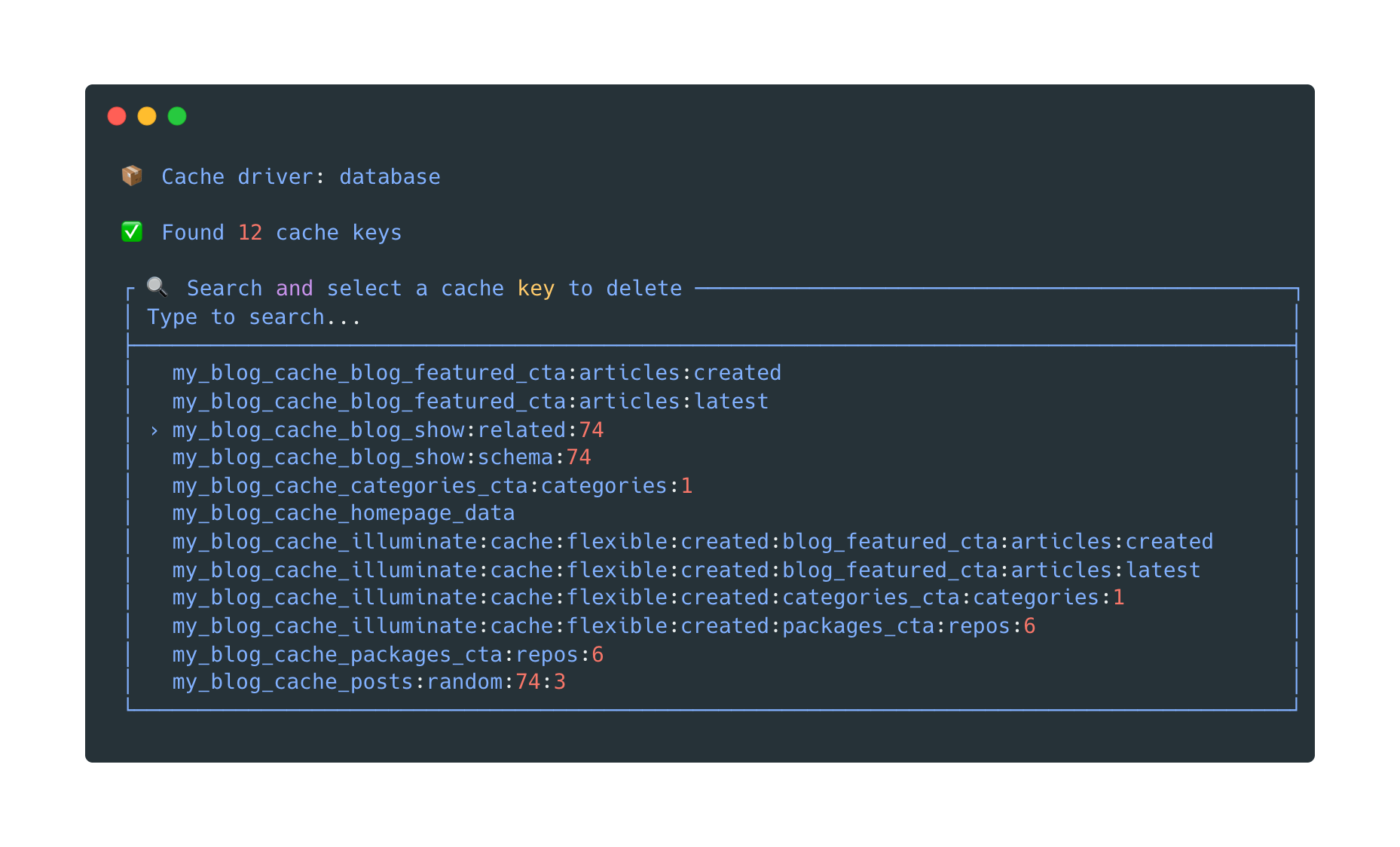1400x847 pixels.
Task: Select the illuminate flexible created categories:1 key
Action: coord(648,598)
